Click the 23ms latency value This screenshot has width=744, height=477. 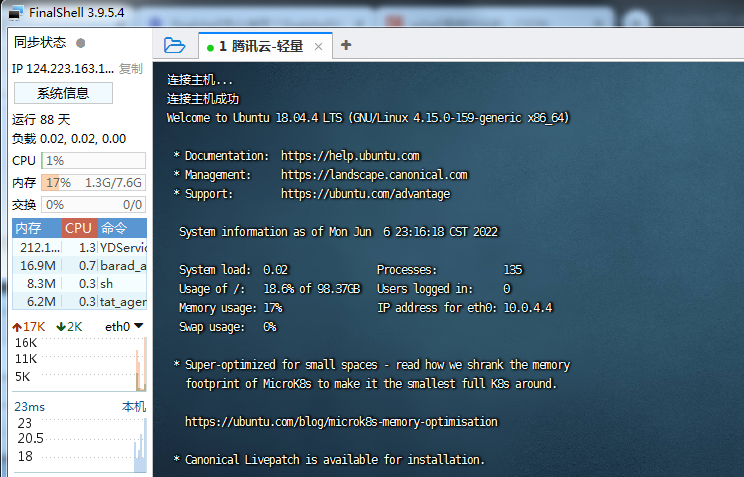29,407
